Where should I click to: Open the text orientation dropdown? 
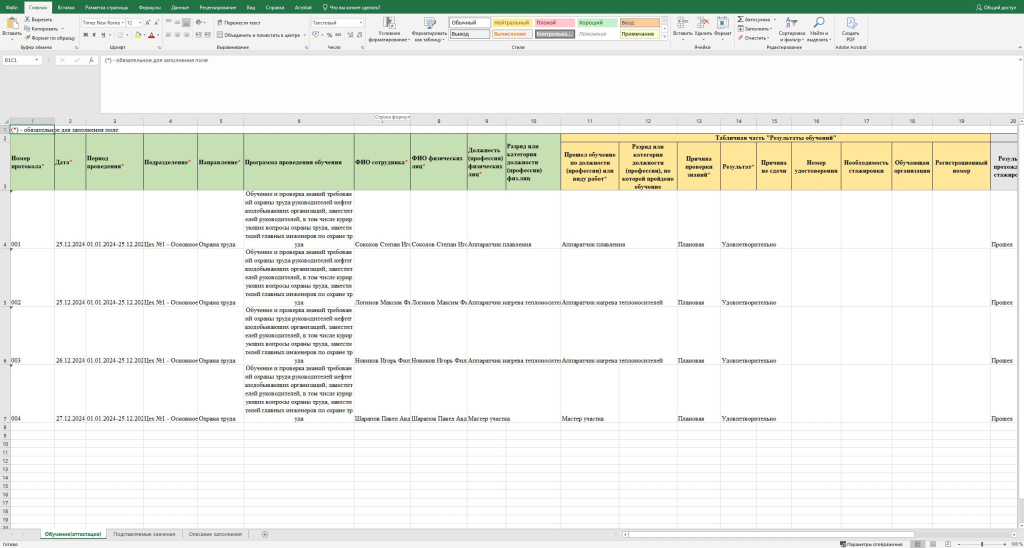click(201, 22)
